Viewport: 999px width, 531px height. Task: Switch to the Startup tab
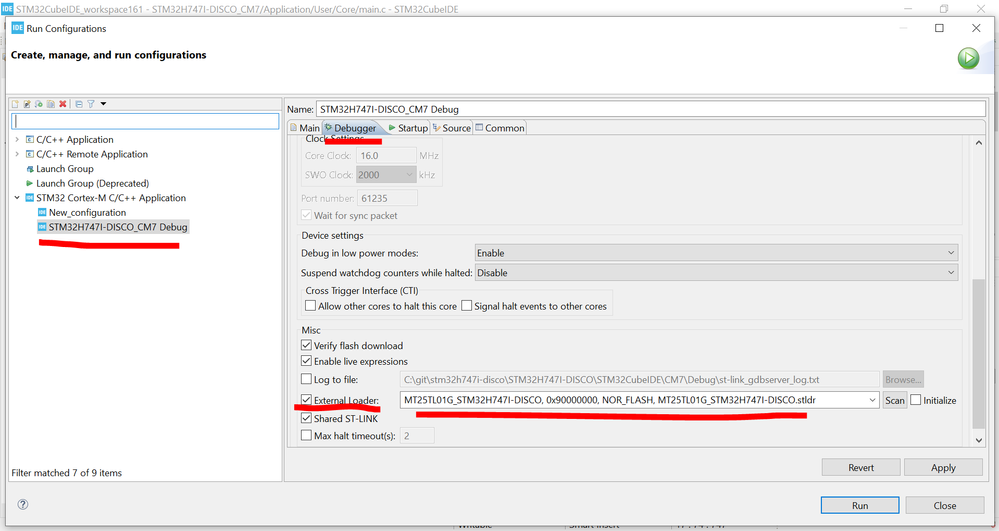coord(408,127)
